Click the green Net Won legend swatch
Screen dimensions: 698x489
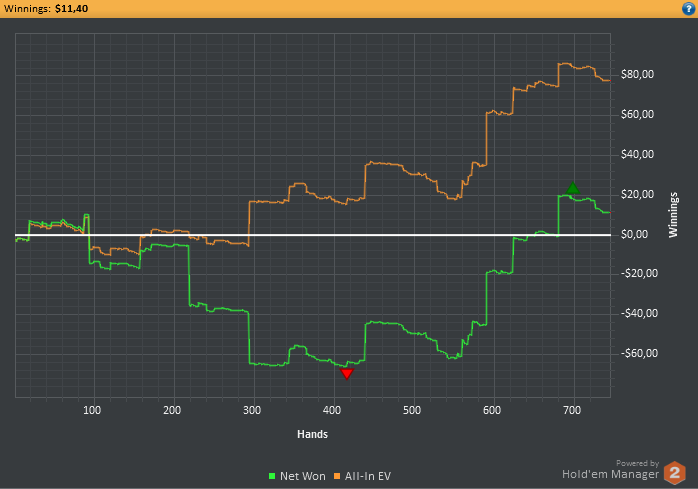pos(272,476)
